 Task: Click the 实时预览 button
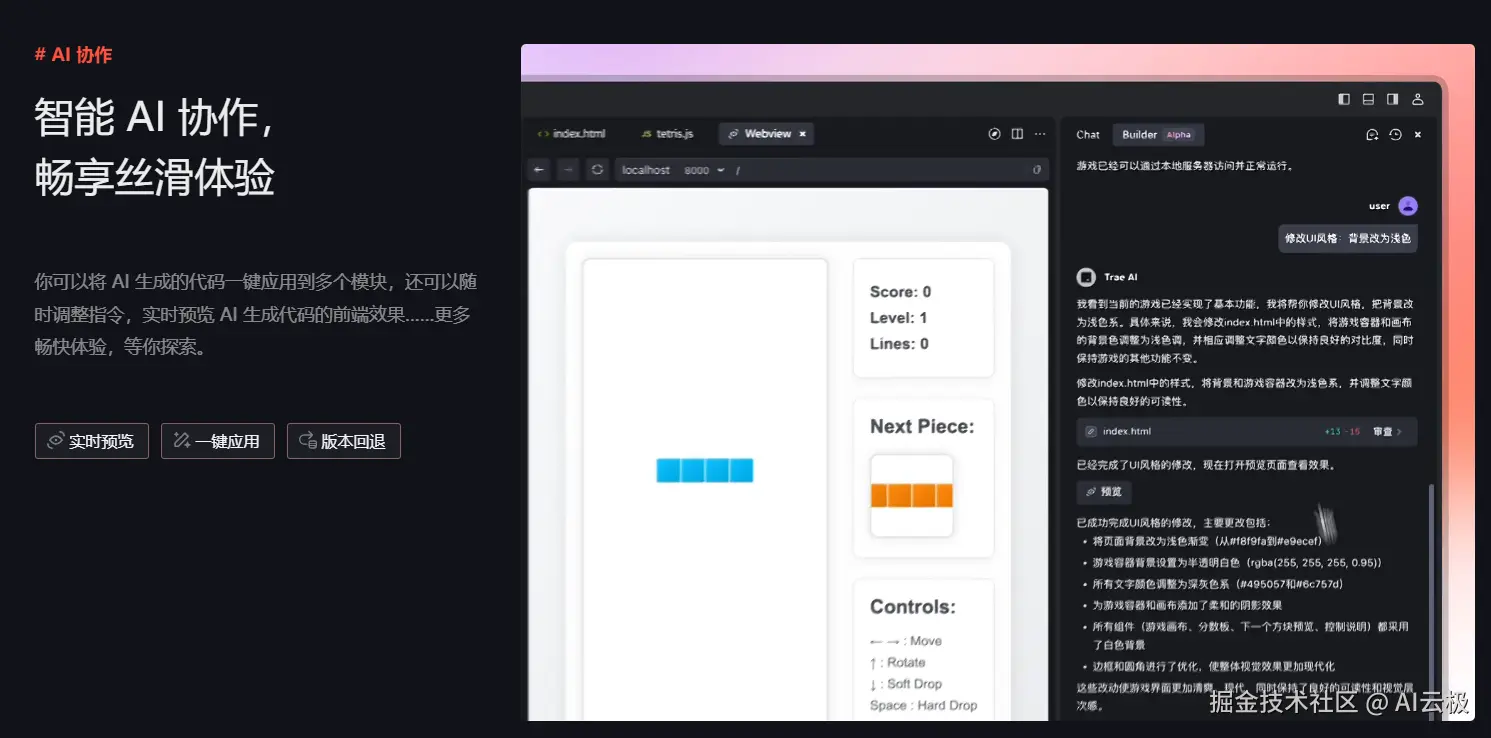[x=92, y=441]
